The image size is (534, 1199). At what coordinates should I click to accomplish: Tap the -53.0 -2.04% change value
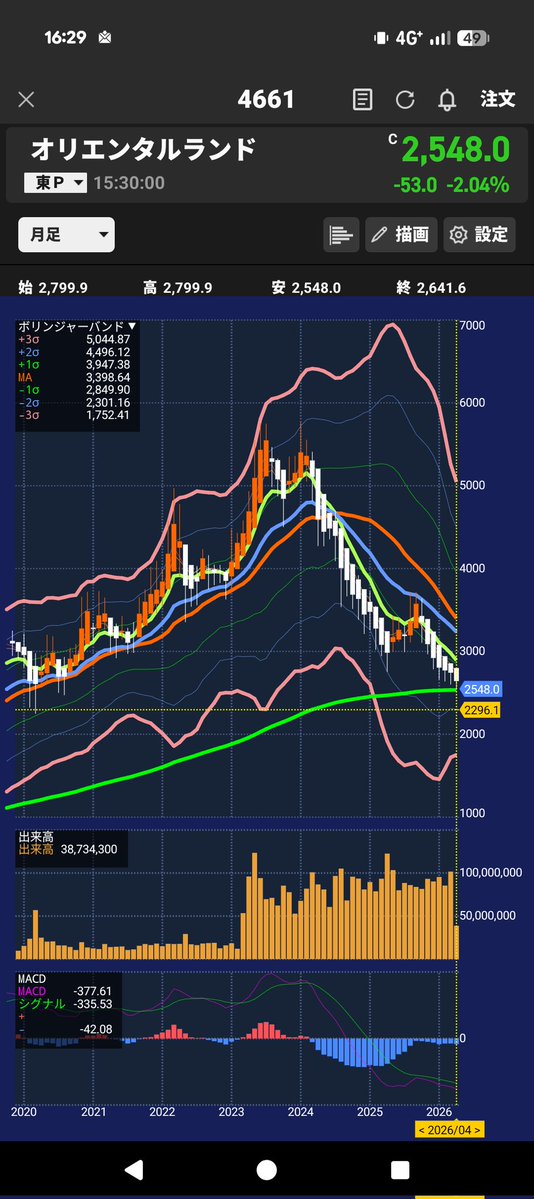pos(451,185)
